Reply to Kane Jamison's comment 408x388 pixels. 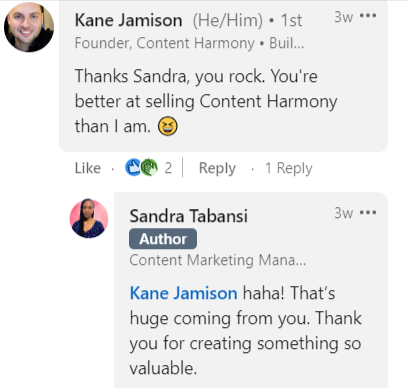(x=217, y=168)
